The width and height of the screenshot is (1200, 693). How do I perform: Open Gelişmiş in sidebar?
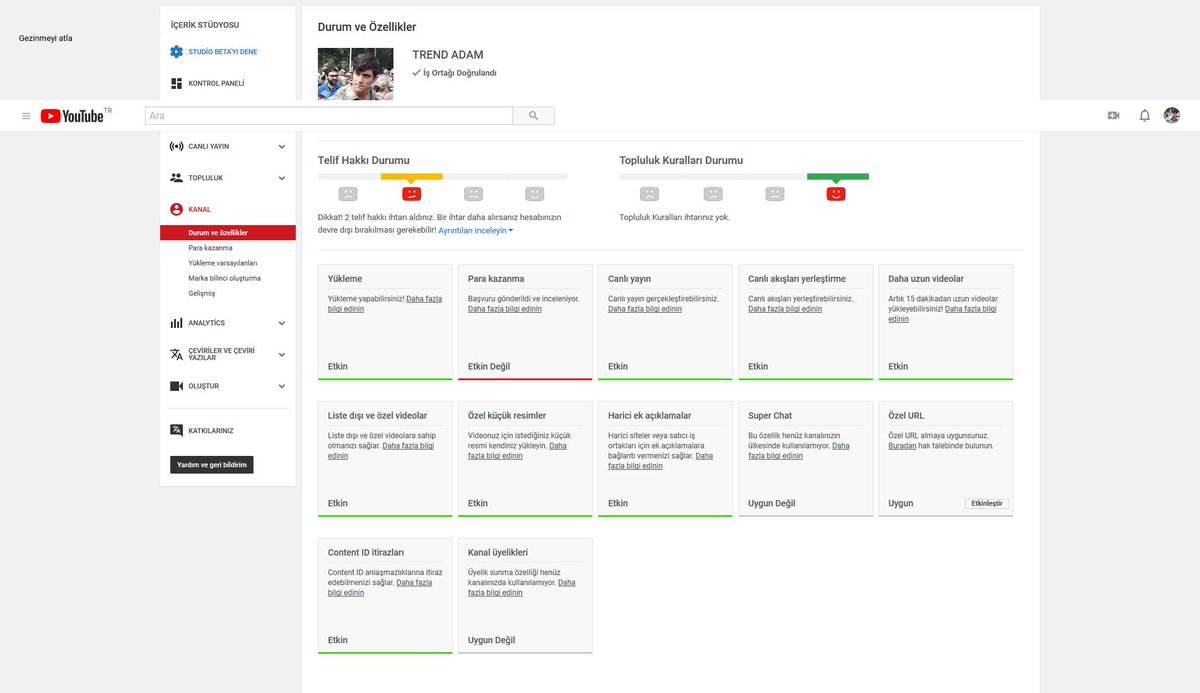click(201, 293)
